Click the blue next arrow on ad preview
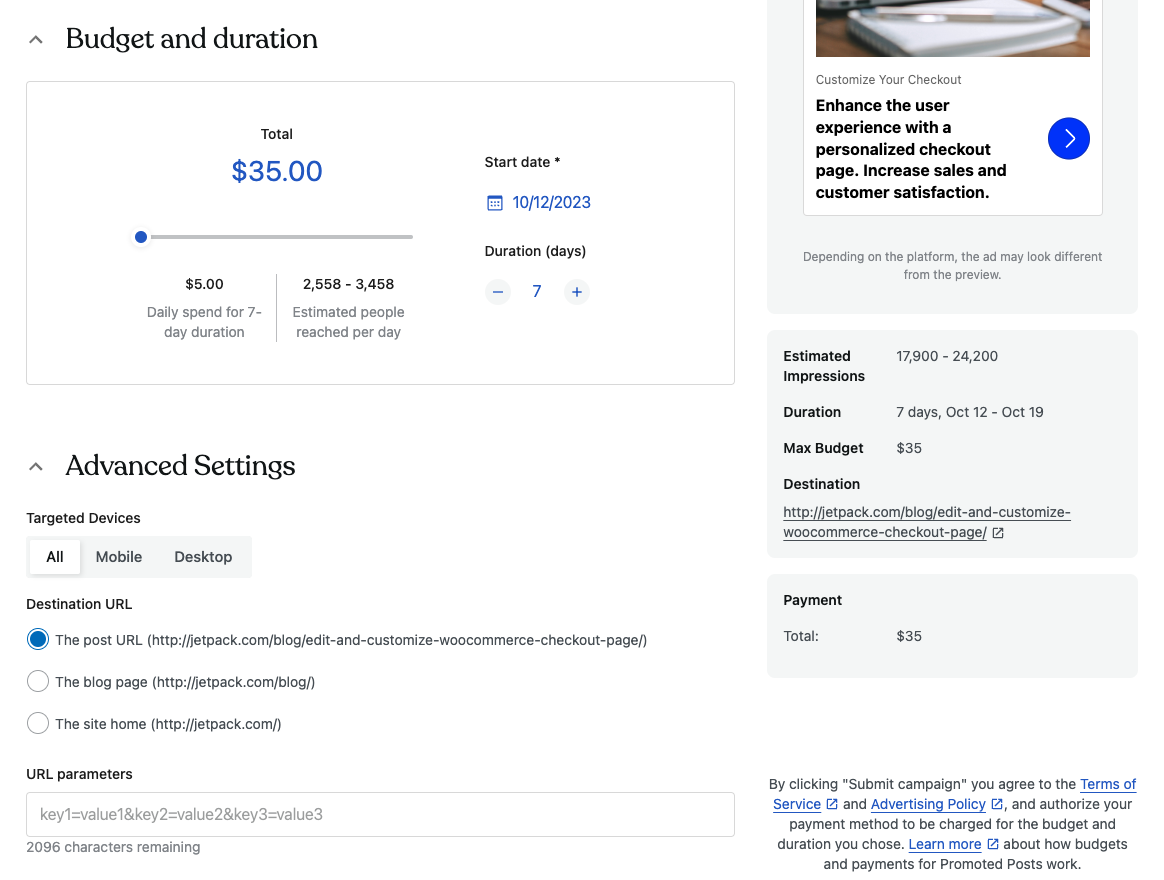 coord(1069,138)
